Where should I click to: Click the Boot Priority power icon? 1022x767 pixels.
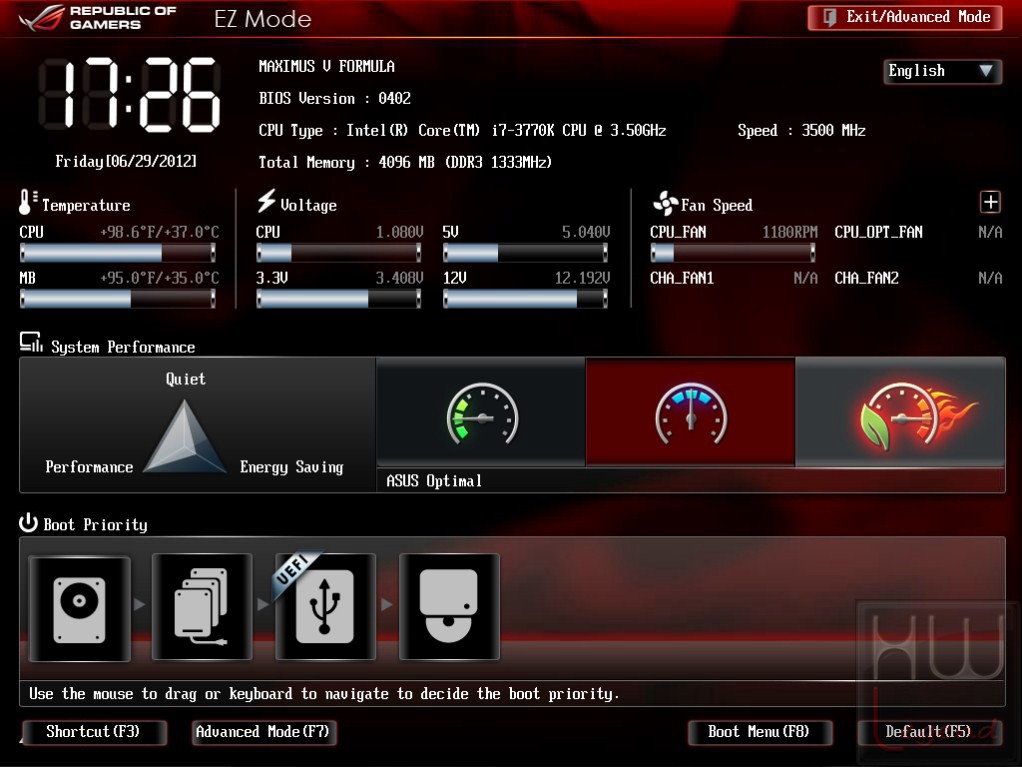(x=28, y=523)
